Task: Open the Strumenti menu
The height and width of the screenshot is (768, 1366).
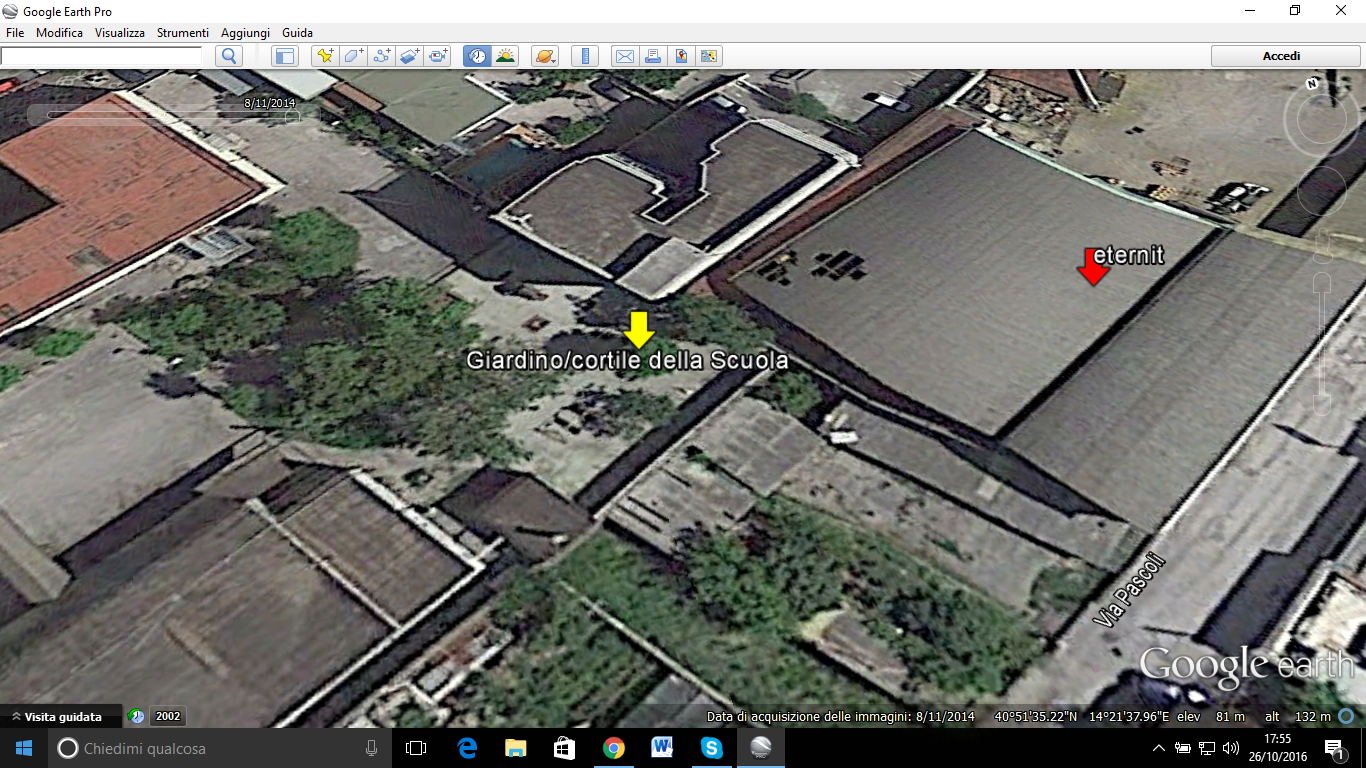Action: [x=182, y=33]
